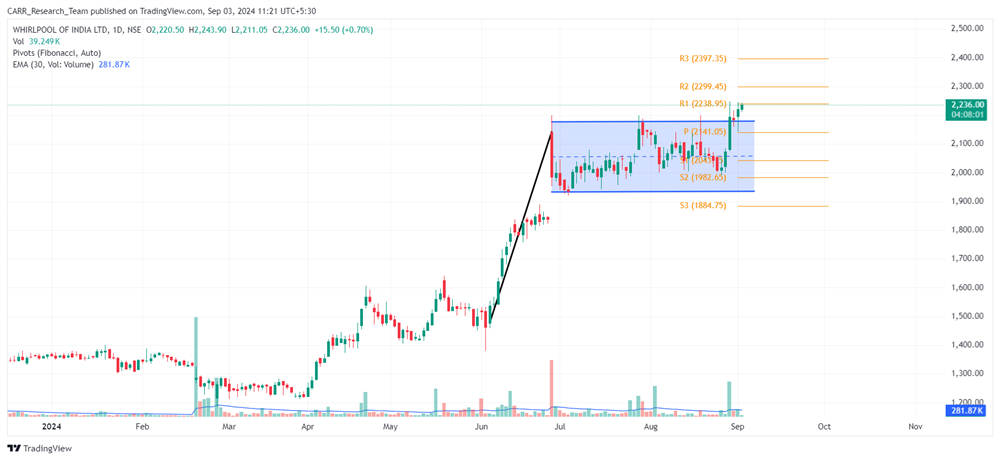The height and width of the screenshot is (460, 1000).
Task: Click the high value H2,243.90
Action: (207, 30)
